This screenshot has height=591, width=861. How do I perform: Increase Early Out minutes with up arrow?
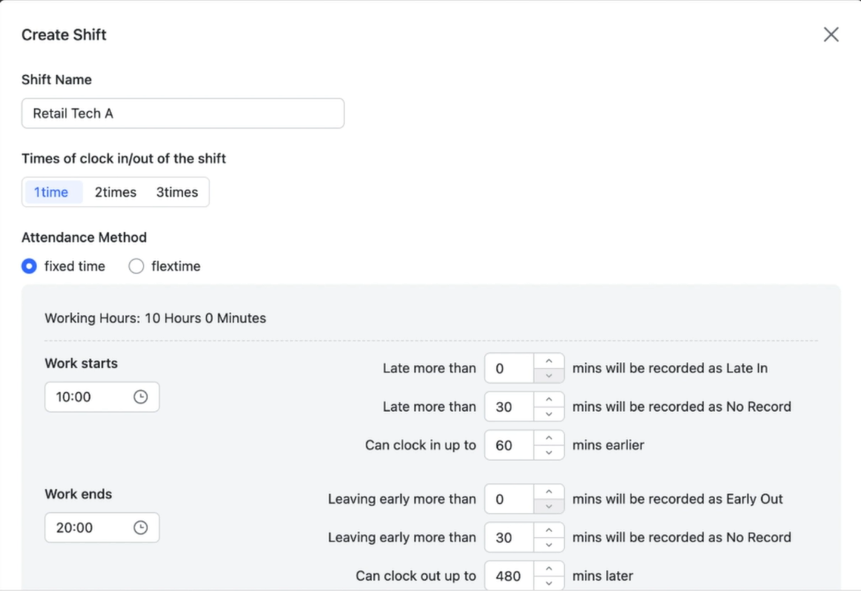point(549,492)
